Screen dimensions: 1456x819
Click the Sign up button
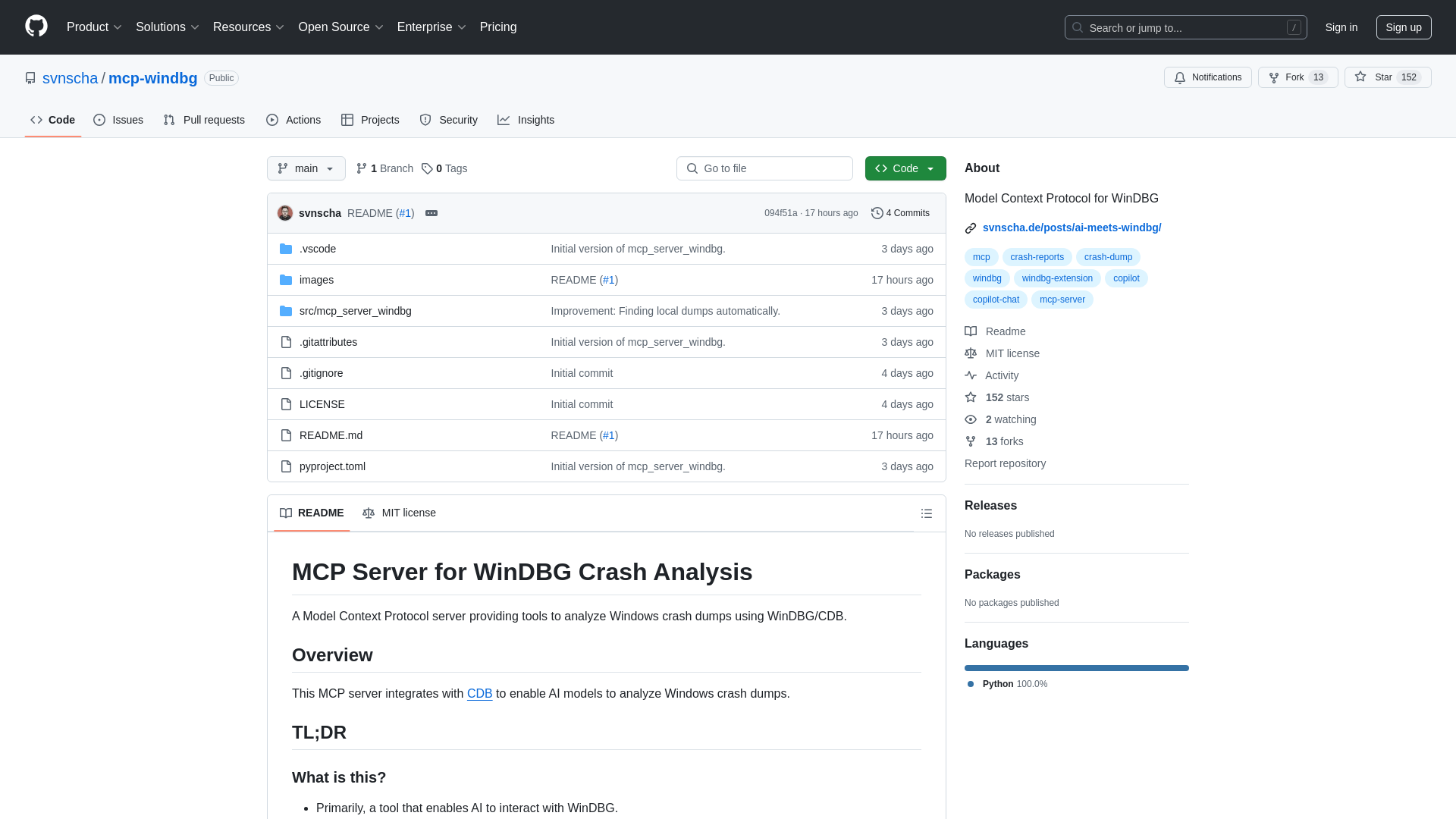point(1404,27)
